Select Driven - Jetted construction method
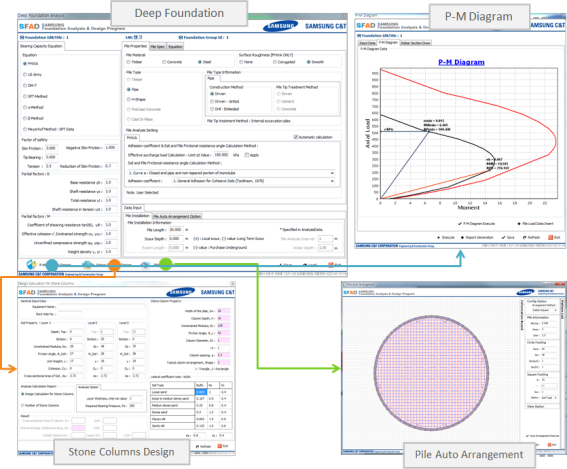This screenshot has width=567, height=469. click(212, 102)
